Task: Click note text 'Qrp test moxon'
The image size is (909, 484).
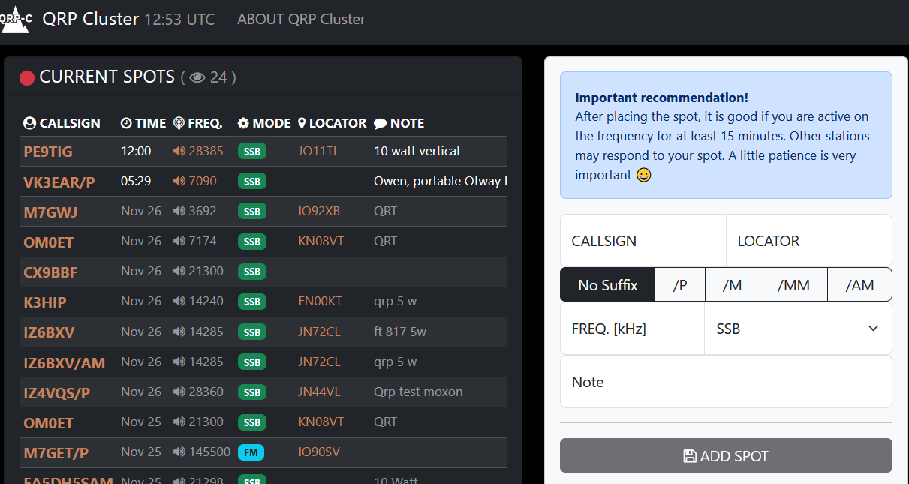Action: tap(418, 392)
